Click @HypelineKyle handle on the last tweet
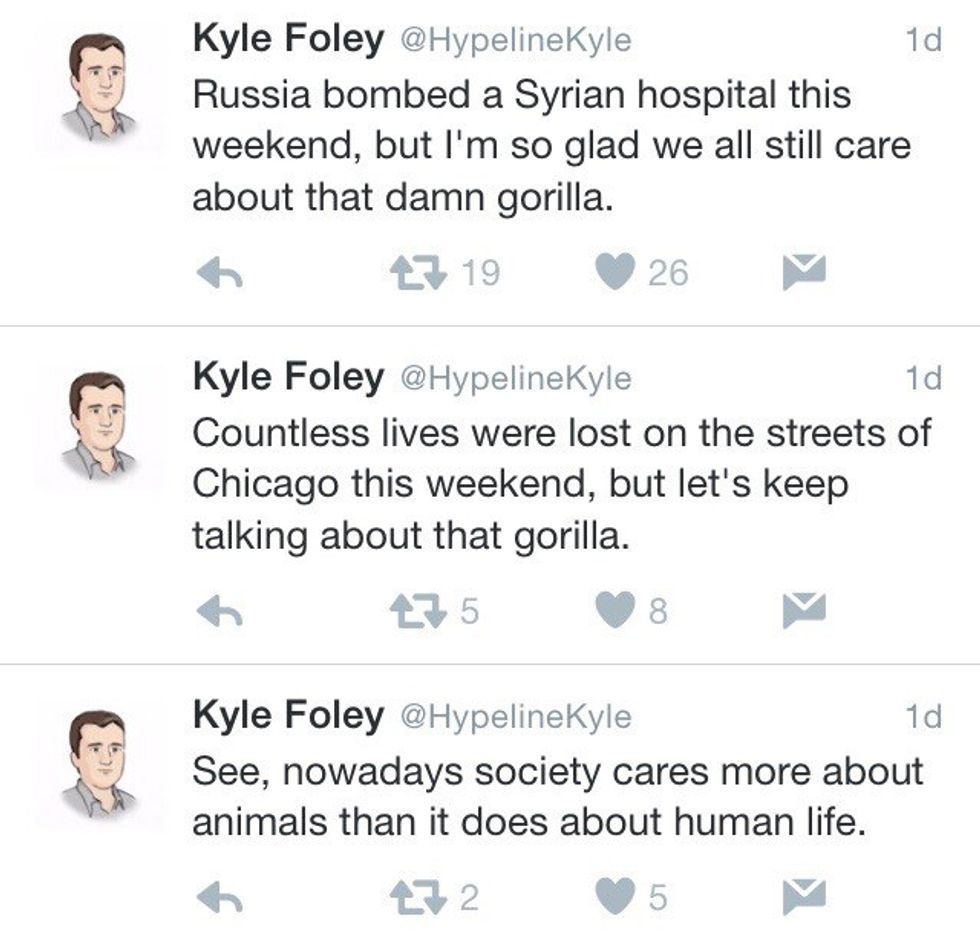The width and height of the screenshot is (980, 936). (515, 716)
